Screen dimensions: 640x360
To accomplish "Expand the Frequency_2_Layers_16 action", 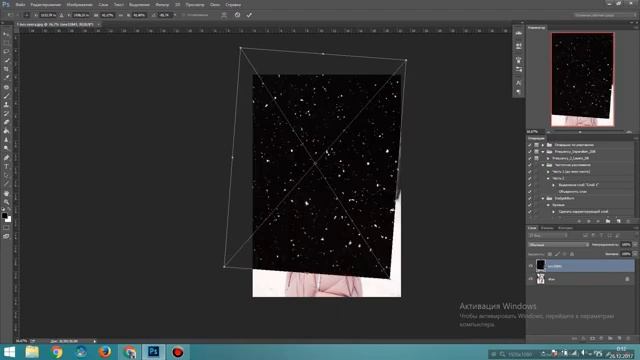I will (548, 158).
